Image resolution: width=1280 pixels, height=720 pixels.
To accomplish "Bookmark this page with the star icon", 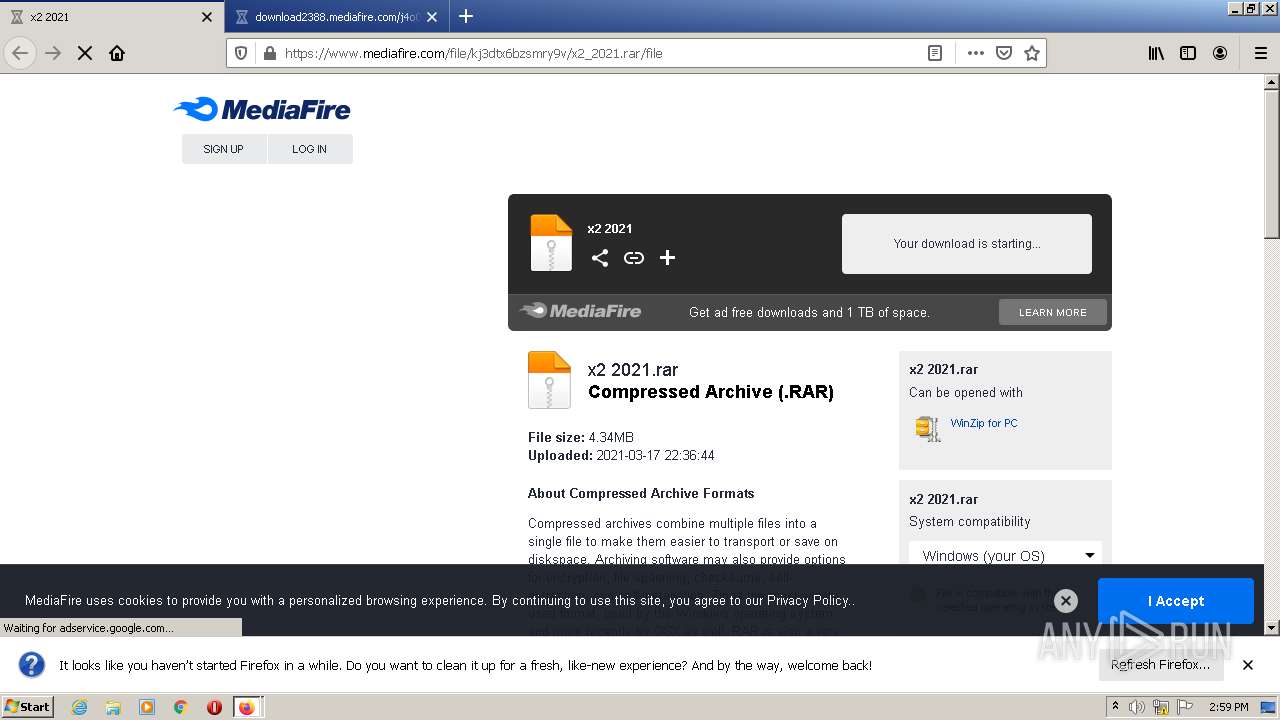I will 1032,53.
